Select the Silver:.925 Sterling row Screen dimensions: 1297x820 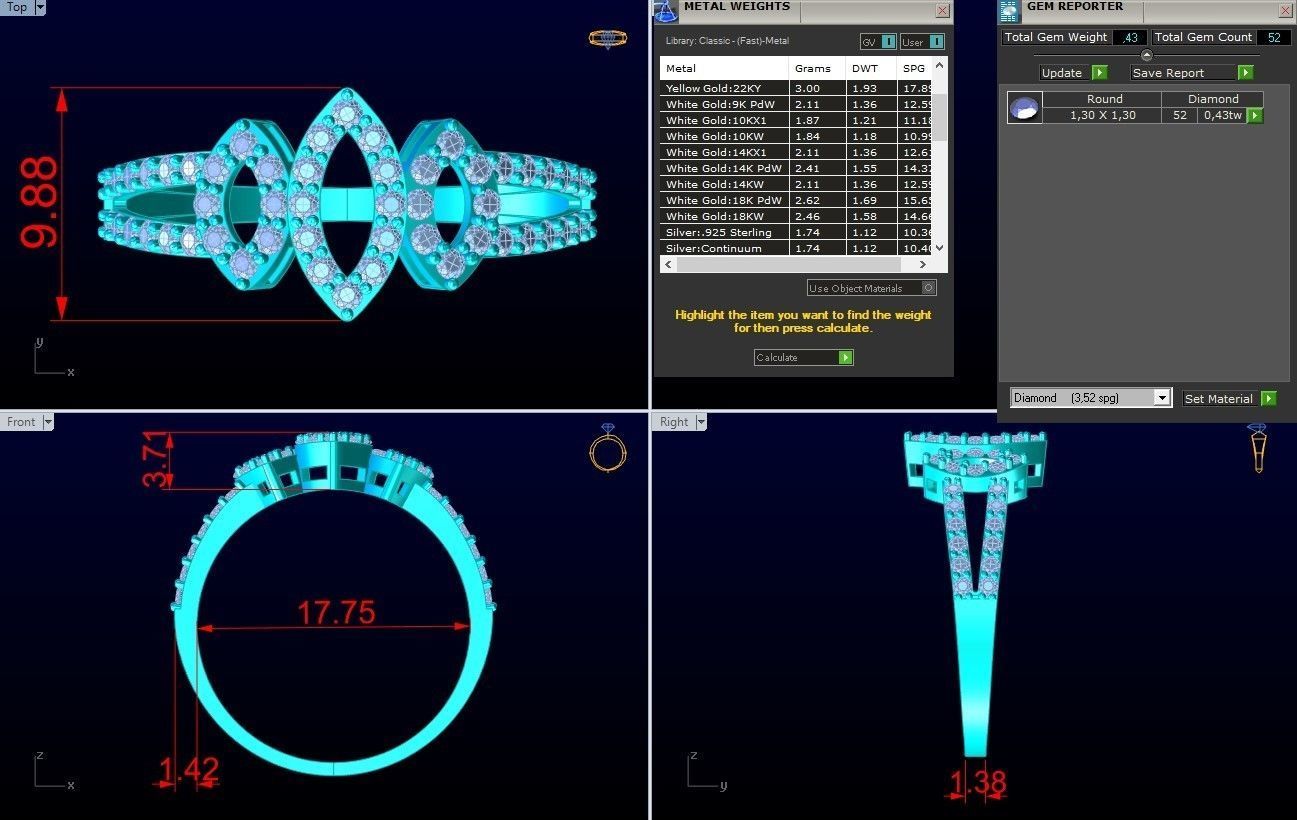796,232
